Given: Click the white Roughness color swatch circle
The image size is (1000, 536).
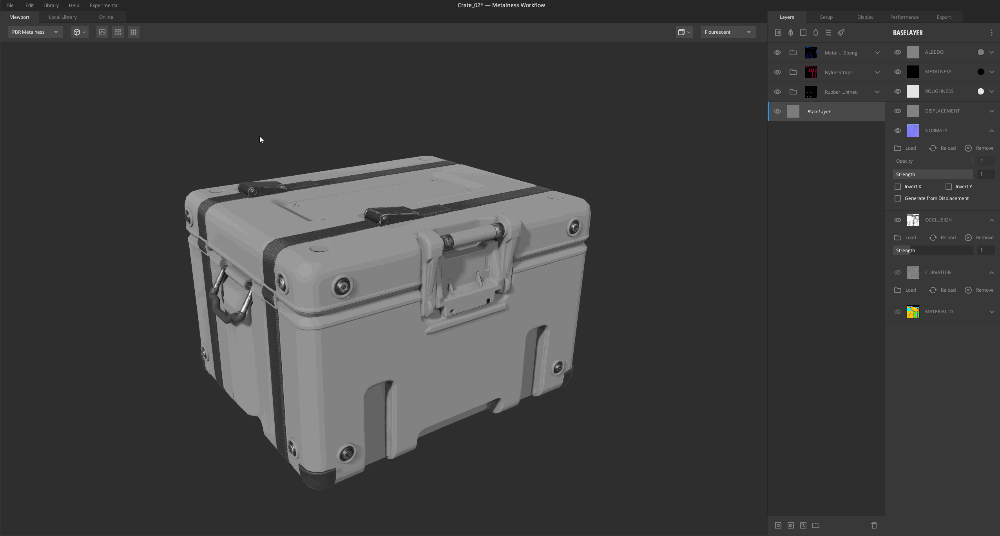Looking at the screenshot, I should coord(980,91).
